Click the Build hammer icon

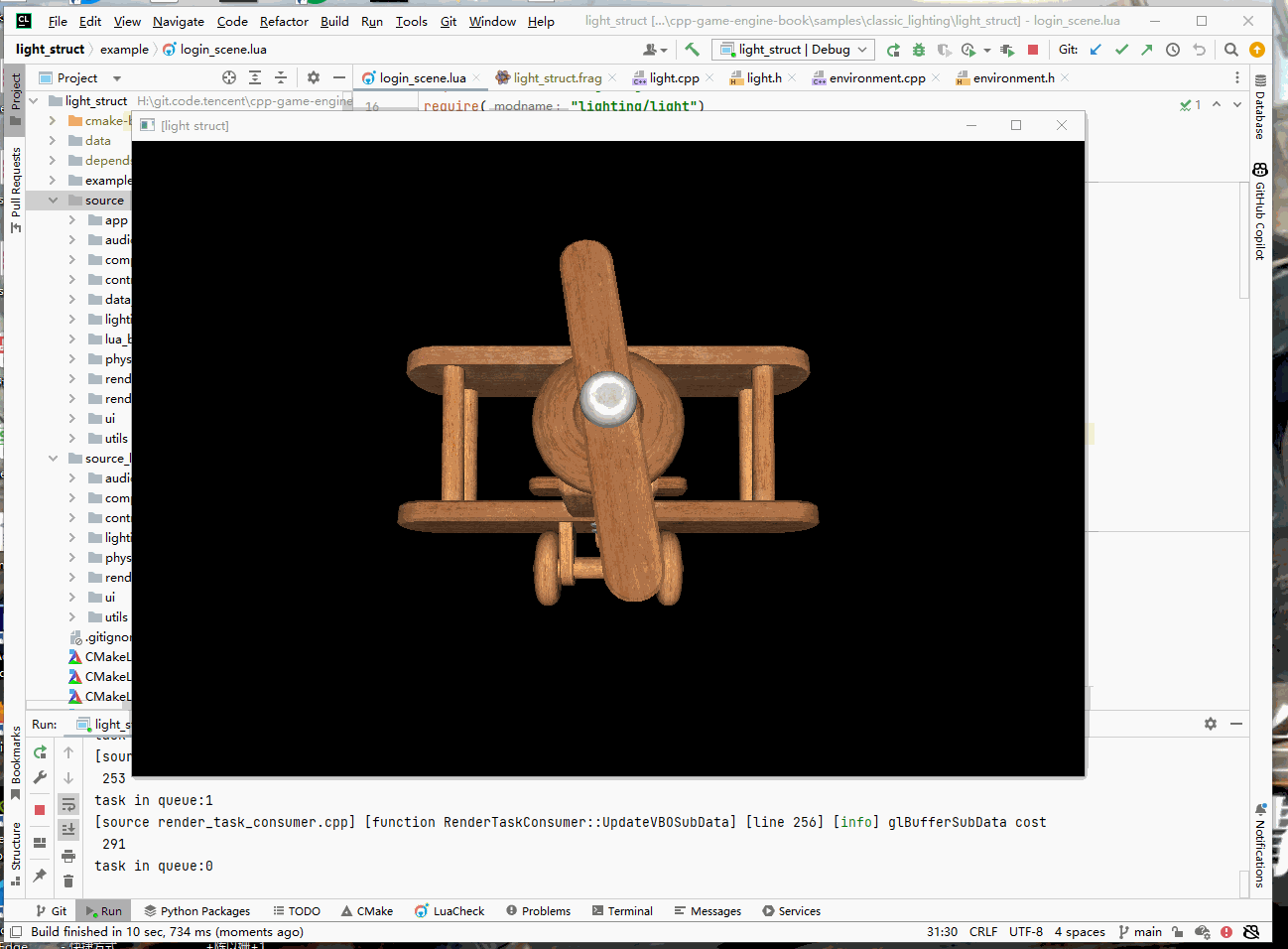[692, 50]
